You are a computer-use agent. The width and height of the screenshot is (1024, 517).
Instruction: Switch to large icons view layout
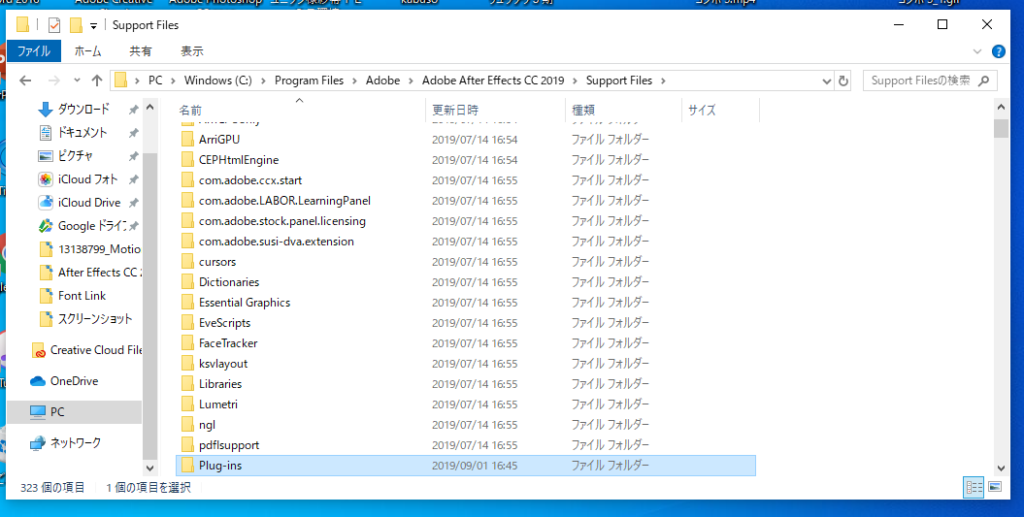click(x=994, y=487)
